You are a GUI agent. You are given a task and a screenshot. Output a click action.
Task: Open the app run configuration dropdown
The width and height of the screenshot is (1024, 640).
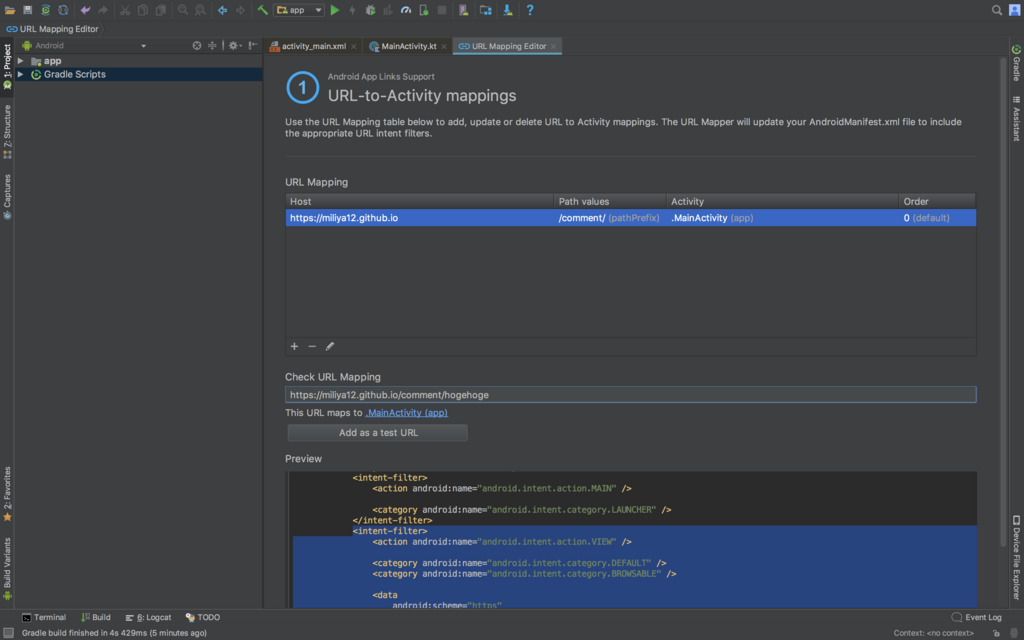click(299, 10)
